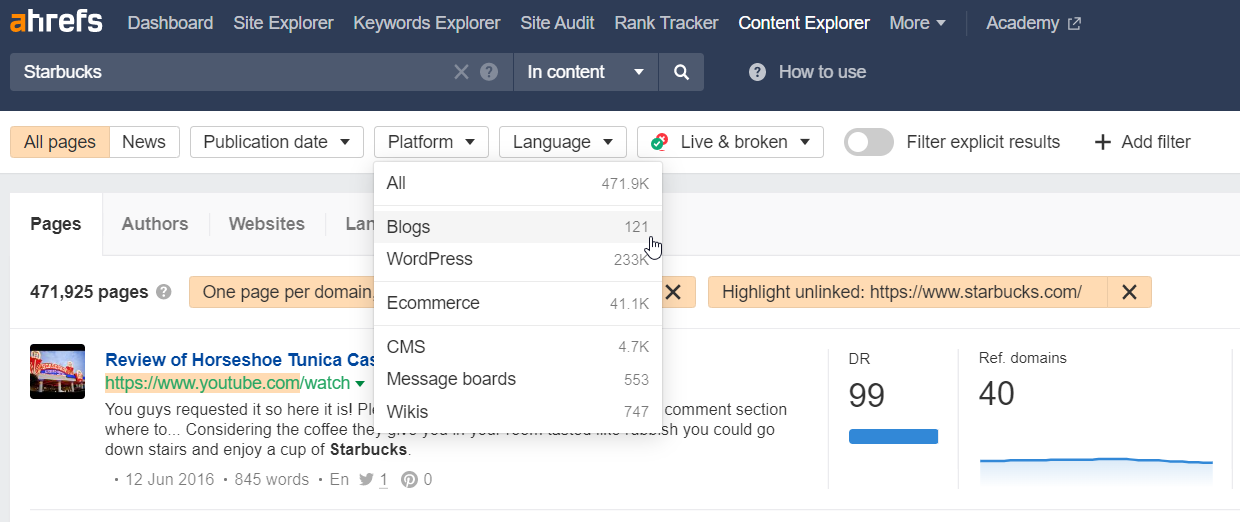Select Blogs platform option
The image size is (1240, 522).
tap(517, 227)
